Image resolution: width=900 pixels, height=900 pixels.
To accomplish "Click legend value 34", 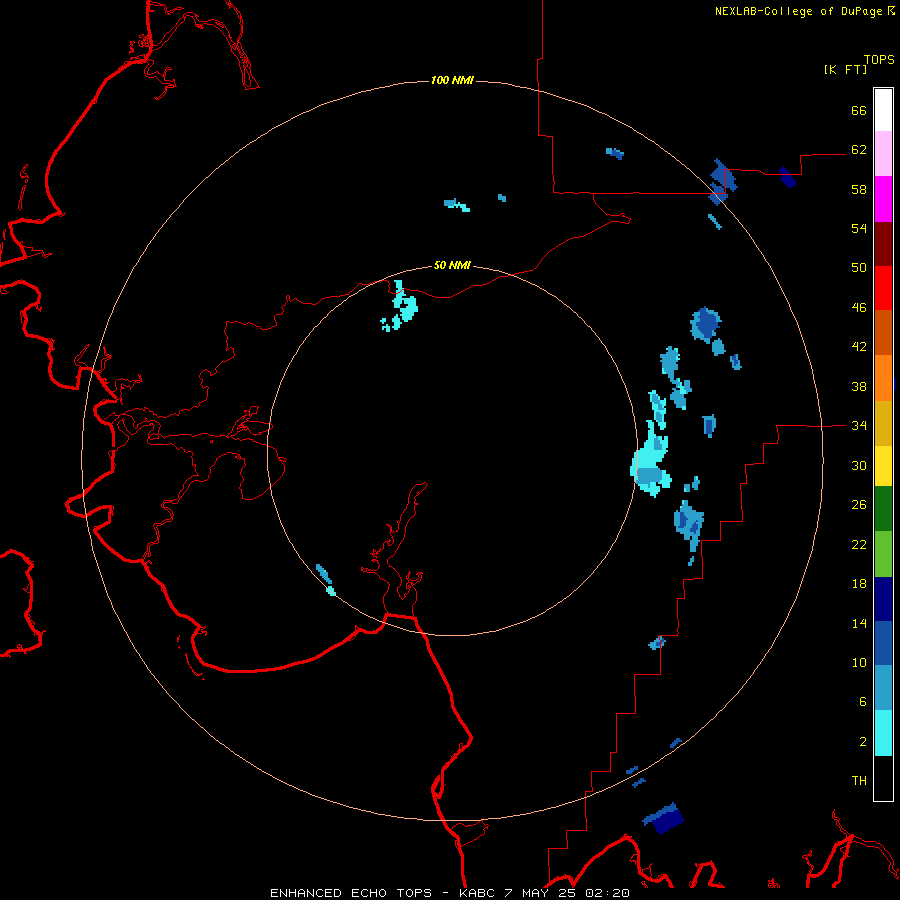I will click(859, 426).
